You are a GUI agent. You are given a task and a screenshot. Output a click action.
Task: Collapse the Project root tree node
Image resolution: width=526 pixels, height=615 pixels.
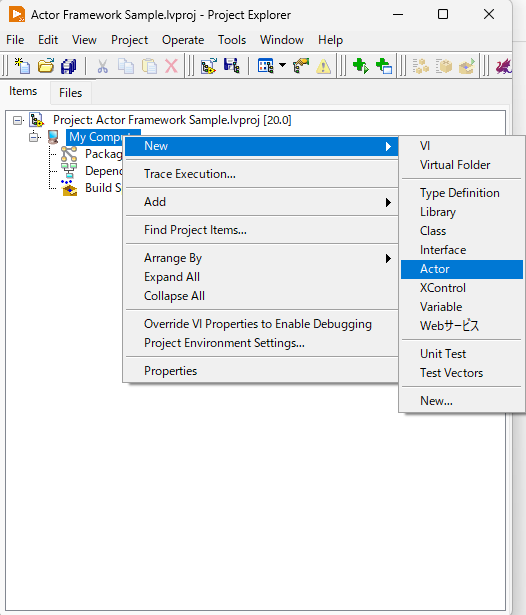(18, 120)
